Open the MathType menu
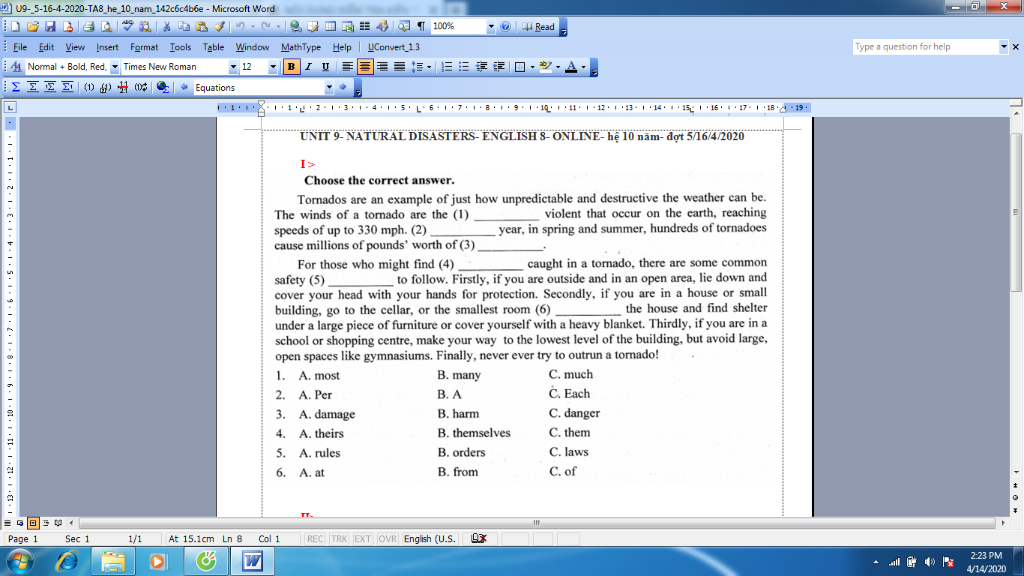The width and height of the screenshot is (1024, 576). [x=300, y=47]
